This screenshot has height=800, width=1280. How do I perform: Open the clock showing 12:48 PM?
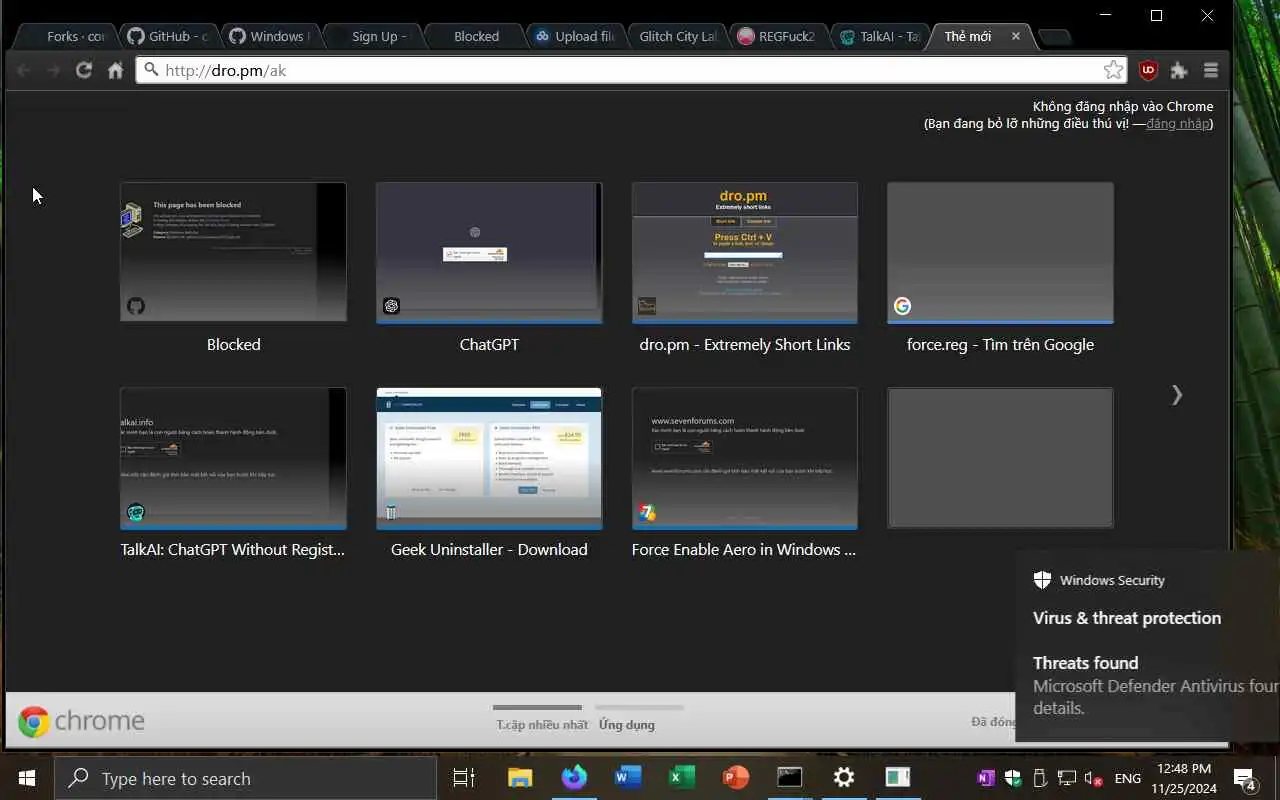[1183, 778]
